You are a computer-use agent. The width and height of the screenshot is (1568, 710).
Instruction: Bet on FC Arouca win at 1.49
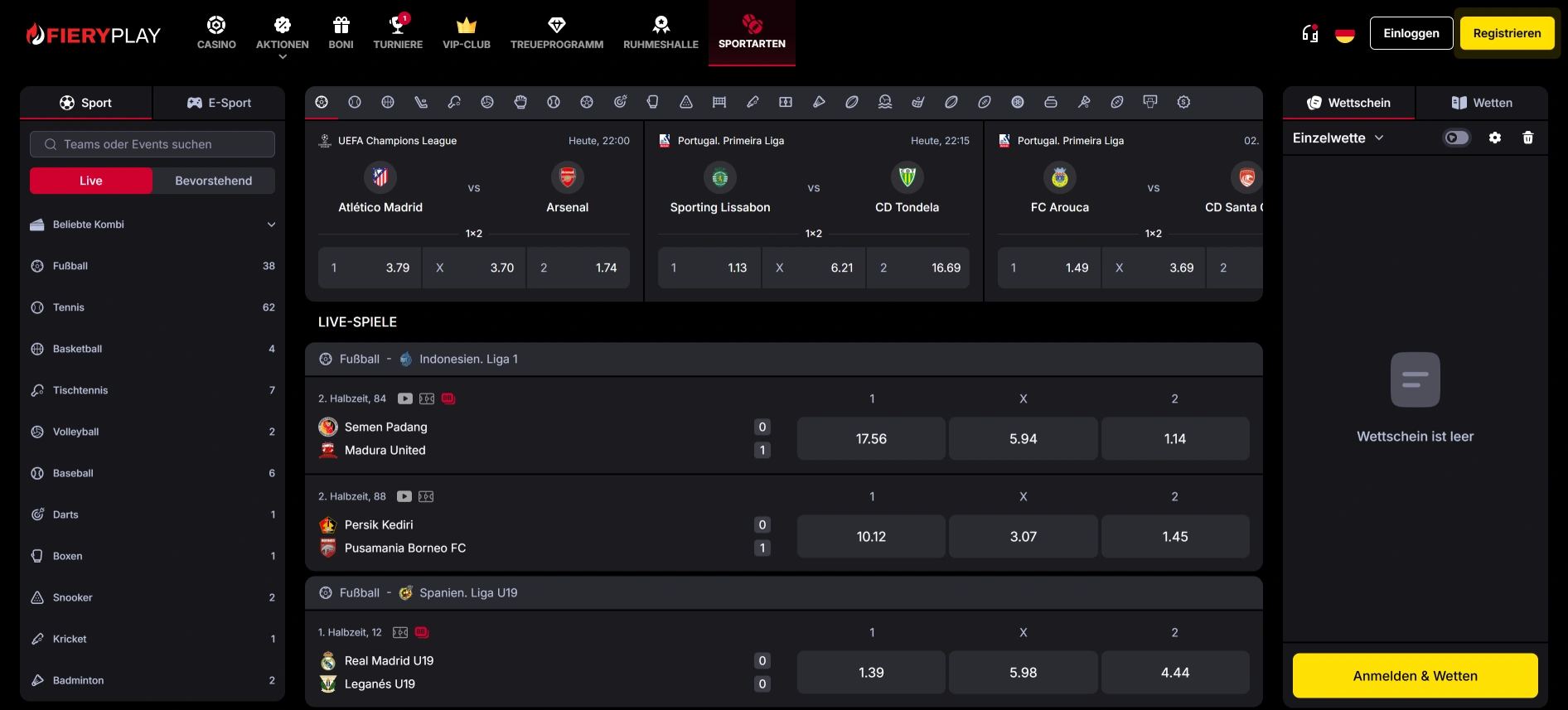point(1049,268)
